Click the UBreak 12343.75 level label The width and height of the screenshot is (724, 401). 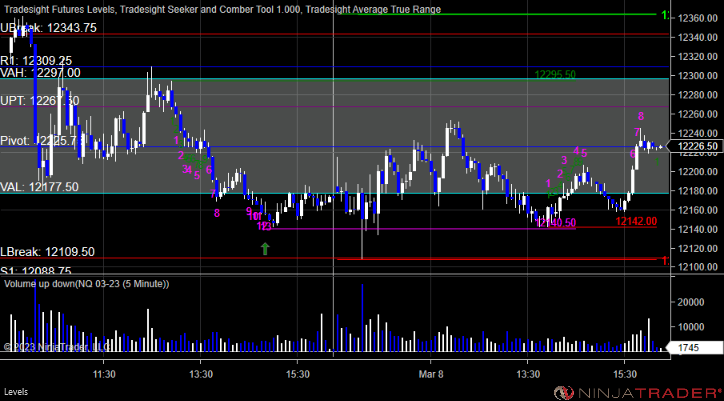click(48, 28)
